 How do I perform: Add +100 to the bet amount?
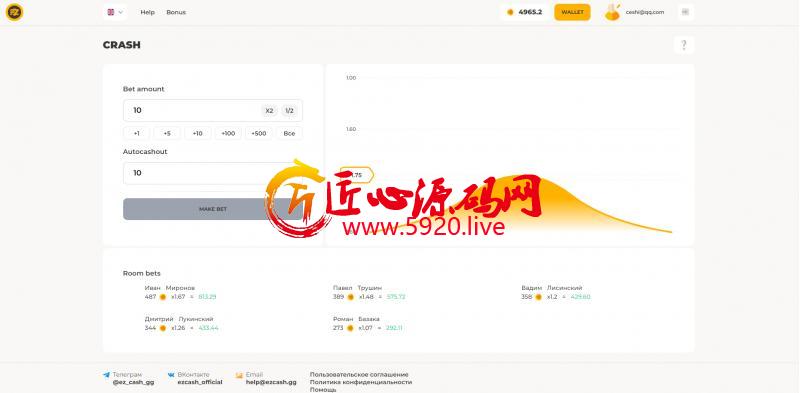(x=228, y=134)
